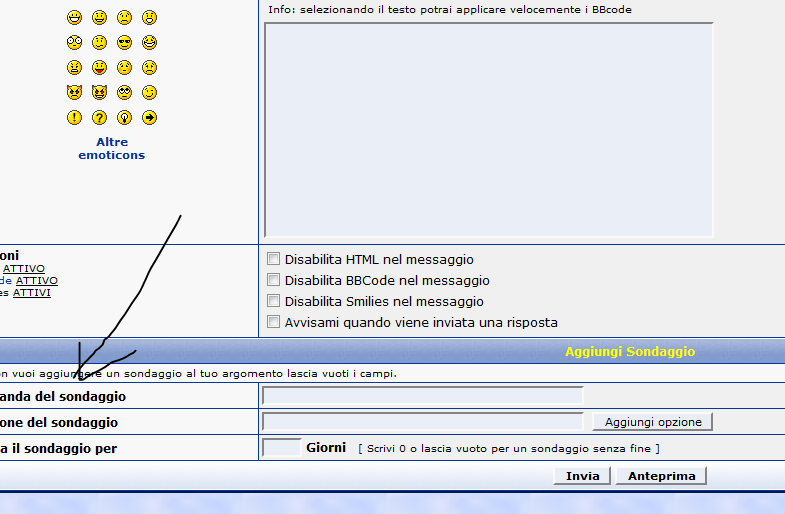Image resolution: width=785 pixels, height=514 pixels.
Task: Insert the shocked wide-eyed emoticon
Action: click(74, 43)
